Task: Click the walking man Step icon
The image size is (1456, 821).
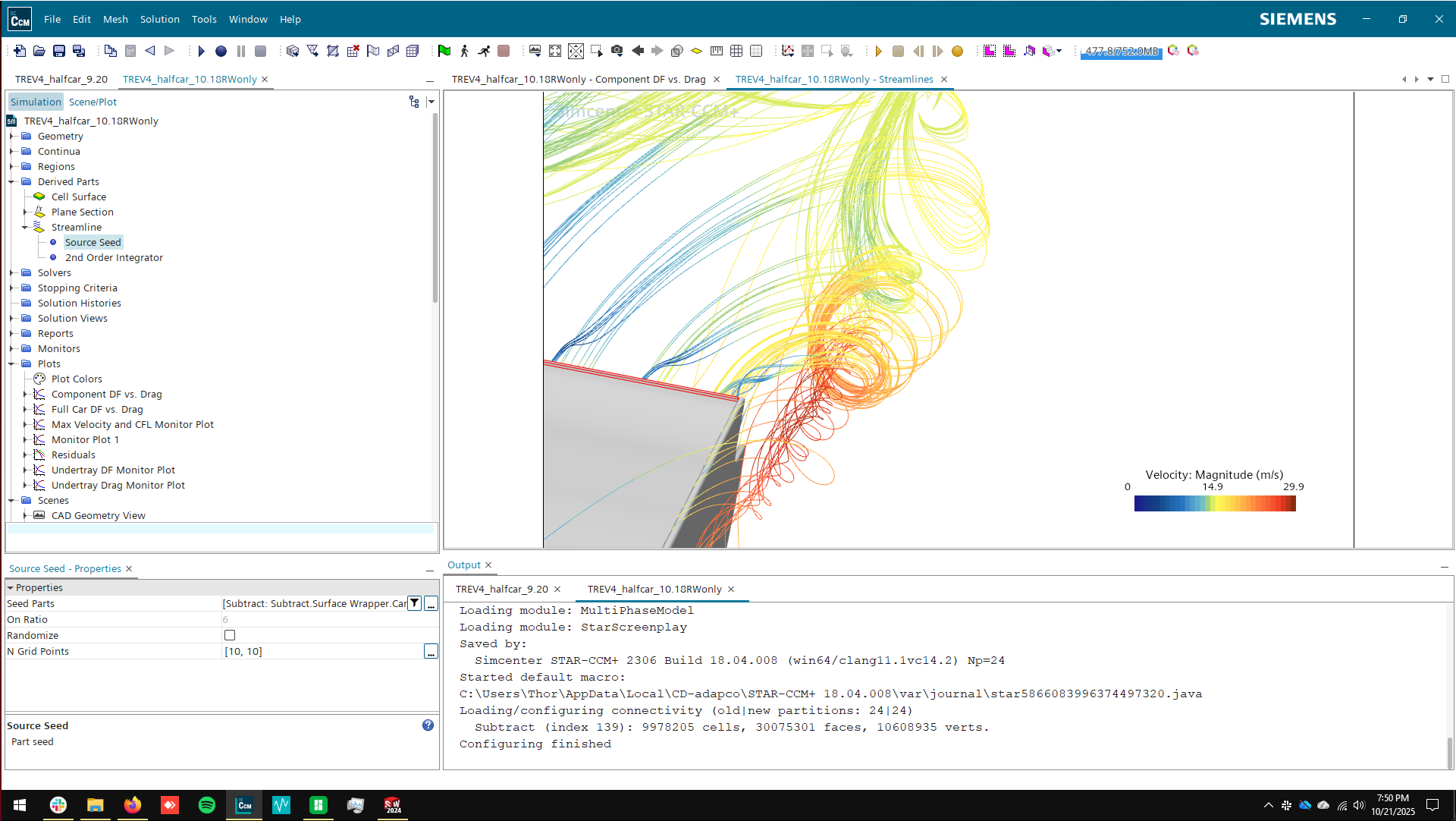Action: click(x=464, y=51)
